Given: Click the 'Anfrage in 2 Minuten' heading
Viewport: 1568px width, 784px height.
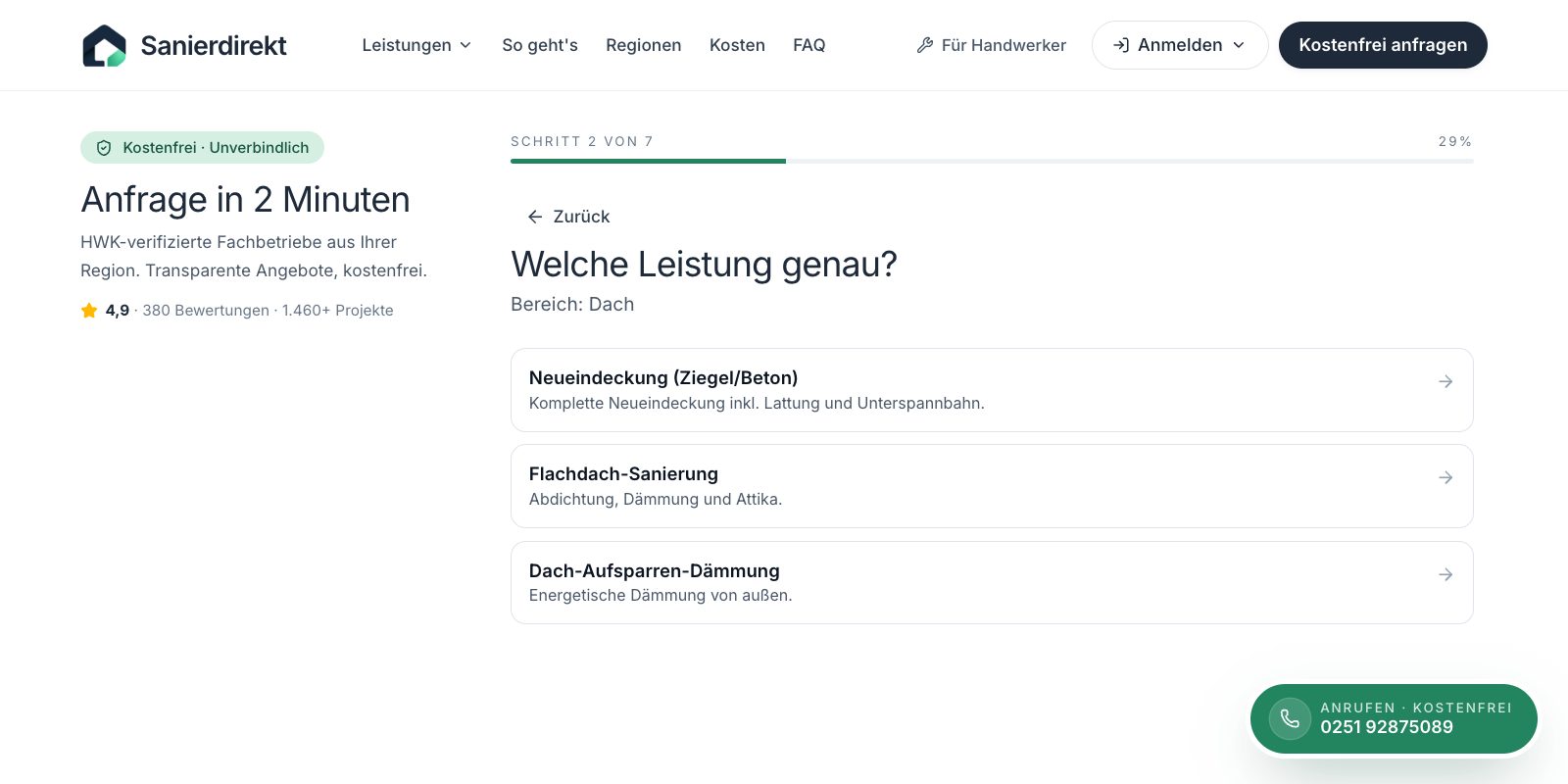Looking at the screenshot, I should 245,200.
